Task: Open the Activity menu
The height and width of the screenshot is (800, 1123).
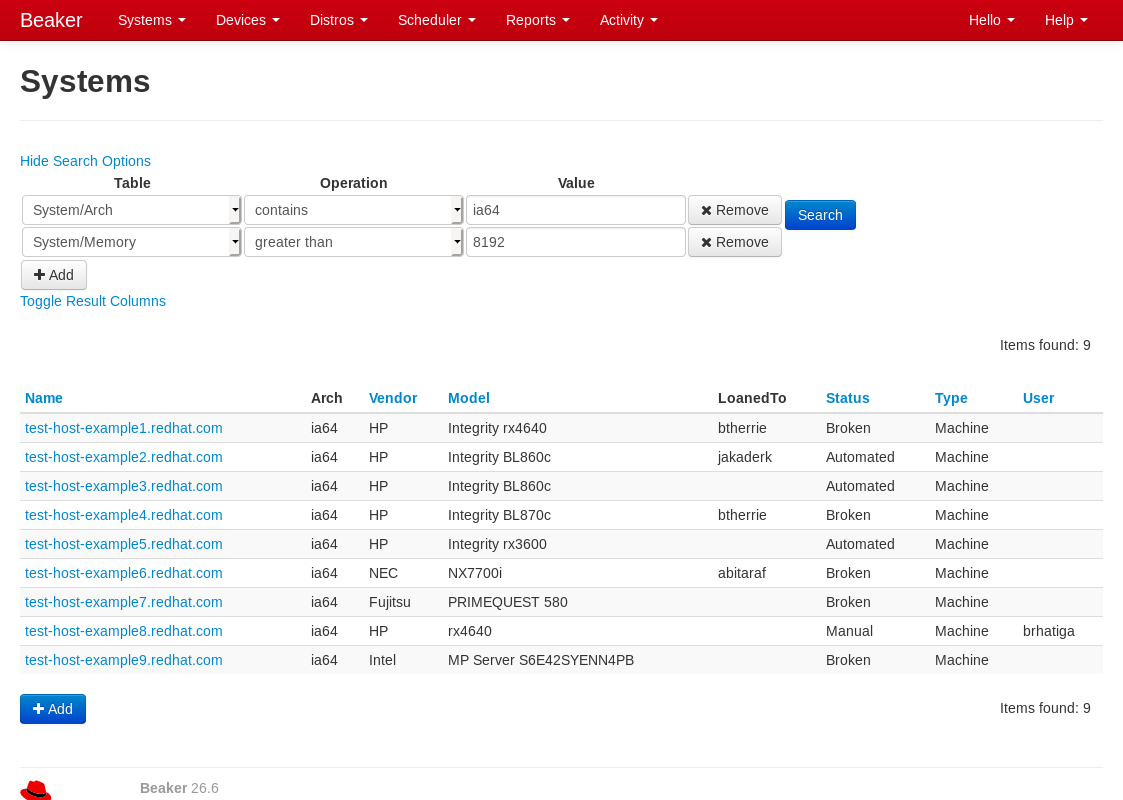Action: [629, 20]
